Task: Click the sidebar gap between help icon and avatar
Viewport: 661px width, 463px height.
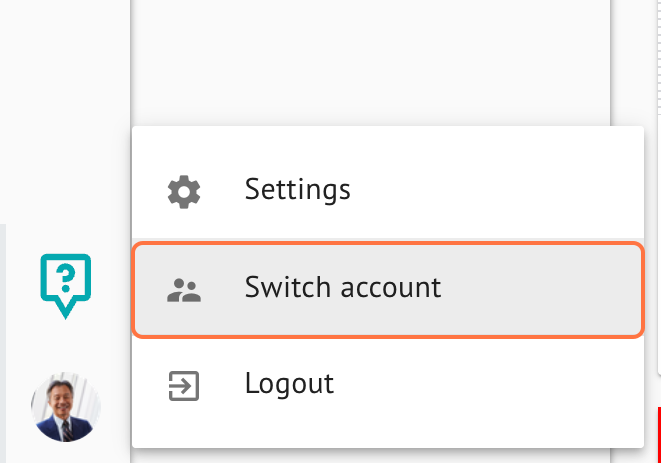Action: (66, 346)
